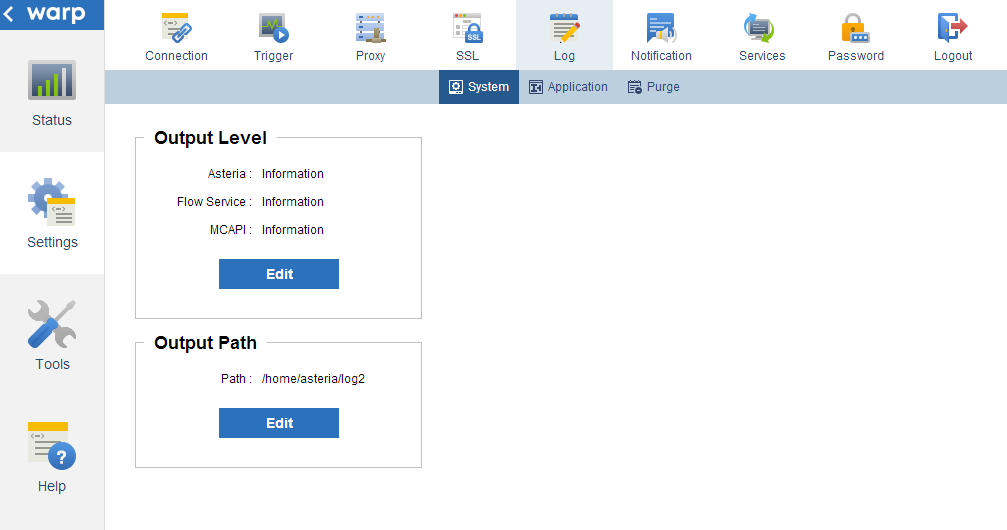Switch to the Purge tab
The width and height of the screenshot is (1007, 530).
point(654,87)
